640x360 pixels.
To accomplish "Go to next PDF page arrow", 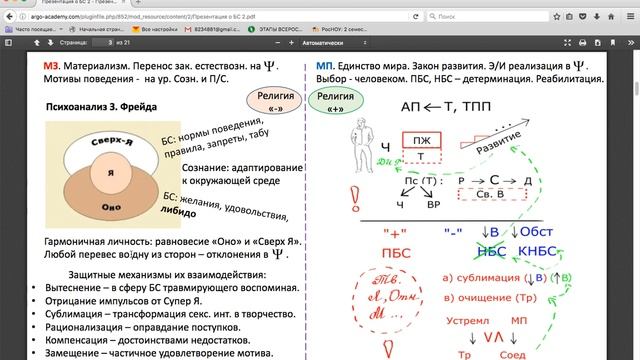I will point(50,42).
